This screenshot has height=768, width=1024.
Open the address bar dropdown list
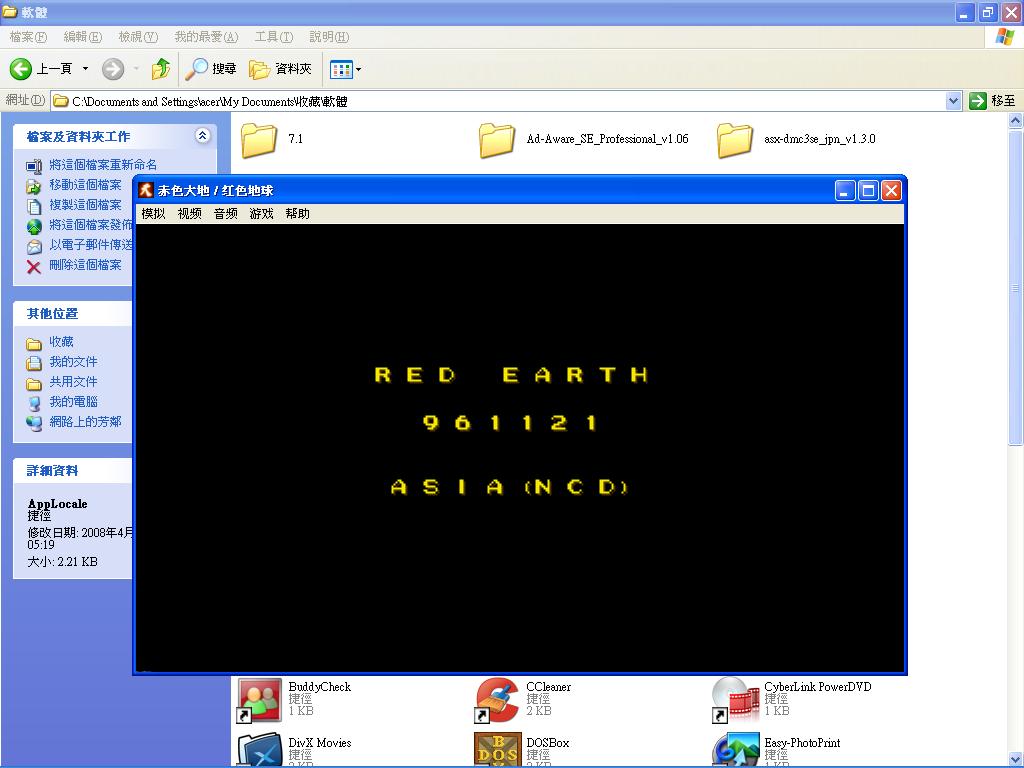tap(953, 101)
